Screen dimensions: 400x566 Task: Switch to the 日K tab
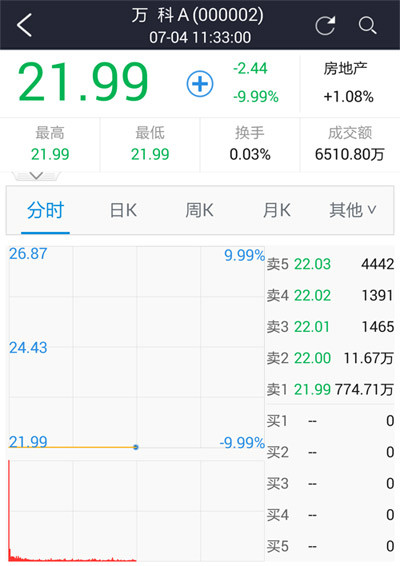click(x=123, y=210)
